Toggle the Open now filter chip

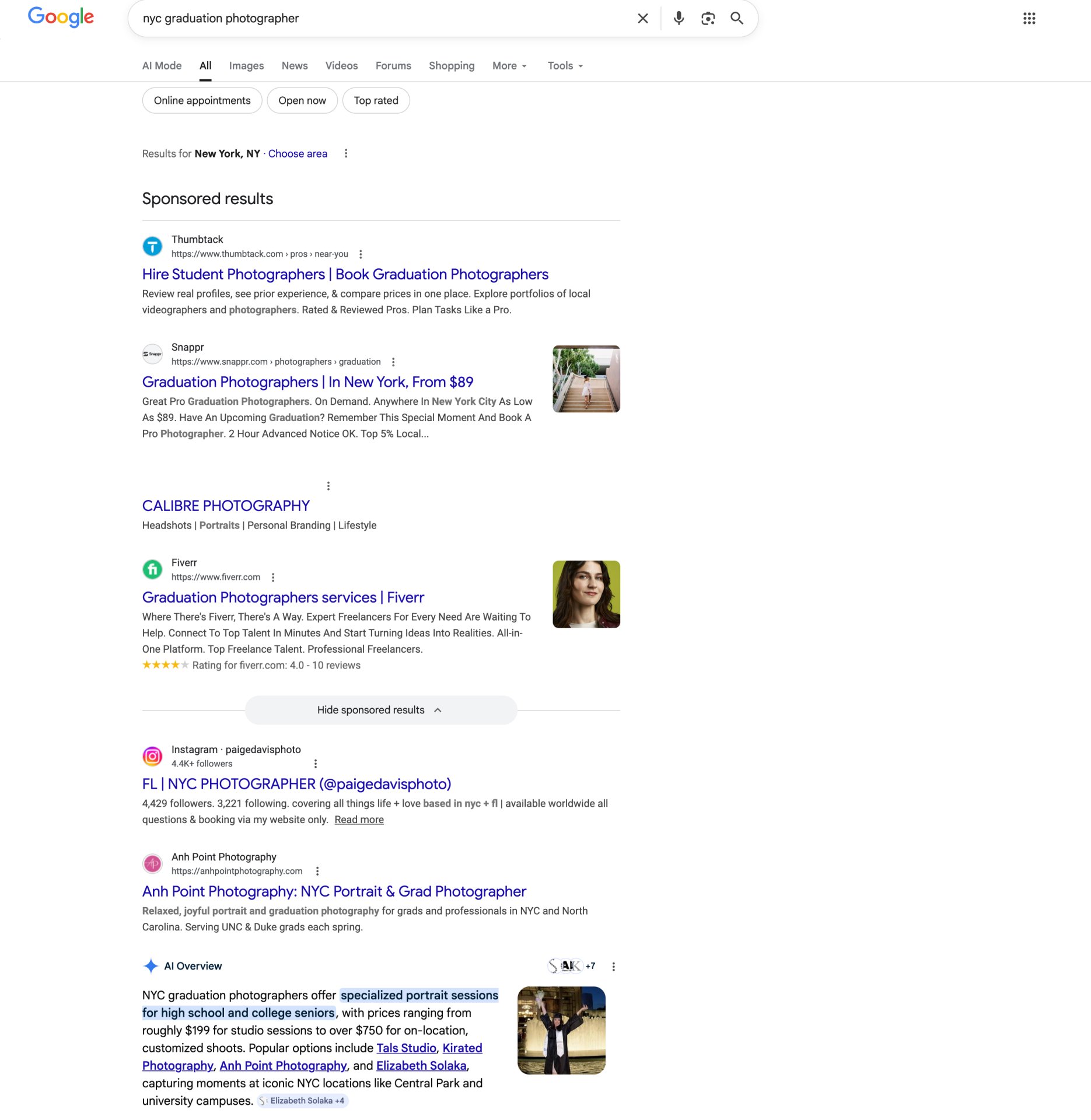pyautogui.click(x=302, y=101)
